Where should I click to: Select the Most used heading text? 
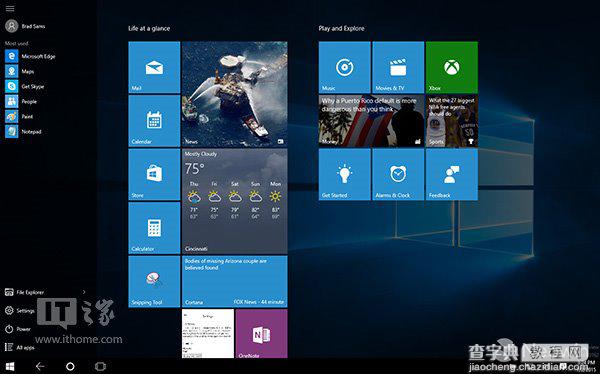[x=16, y=43]
